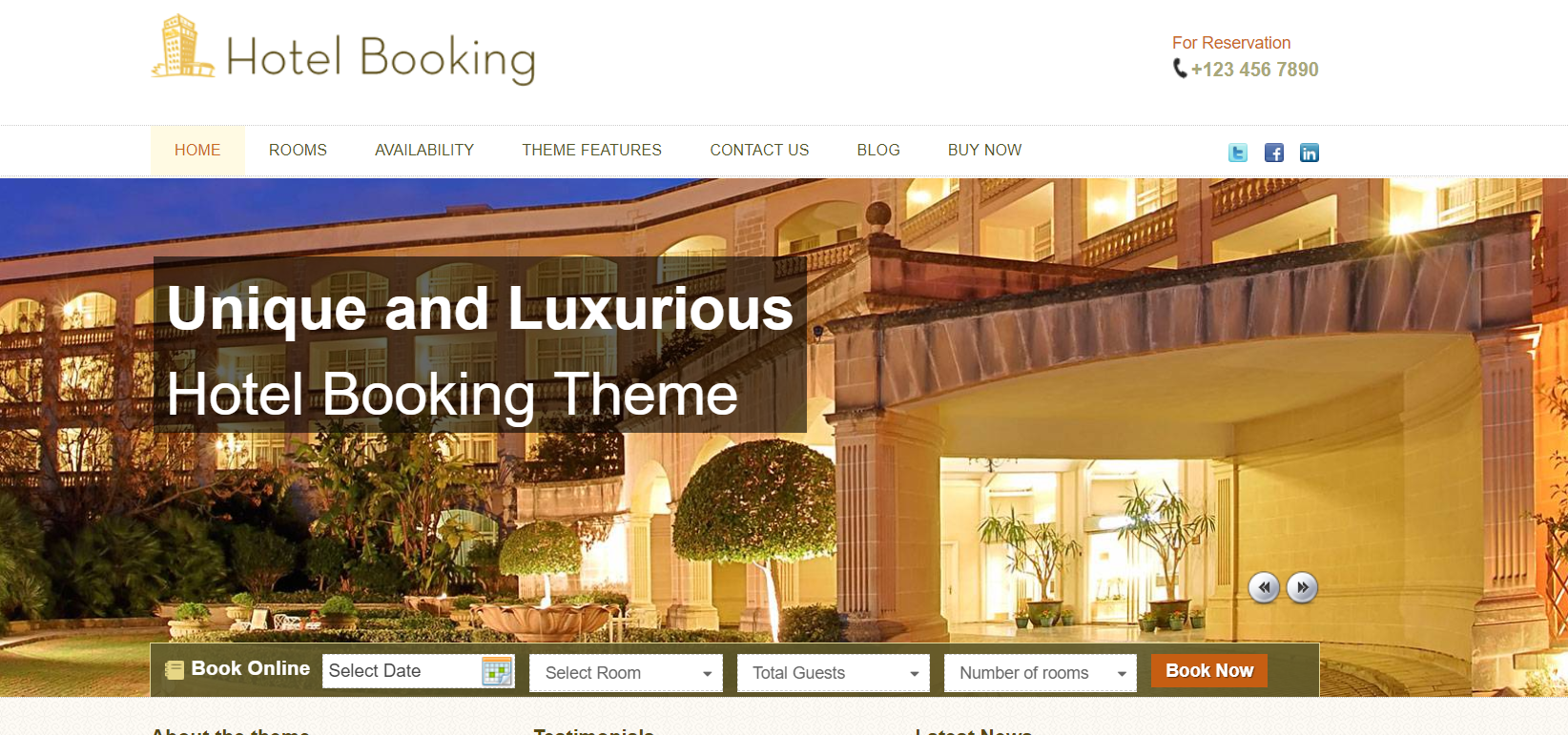Expand the Select Room dropdown
Viewport: 1568px width, 735px height.
[x=626, y=673]
